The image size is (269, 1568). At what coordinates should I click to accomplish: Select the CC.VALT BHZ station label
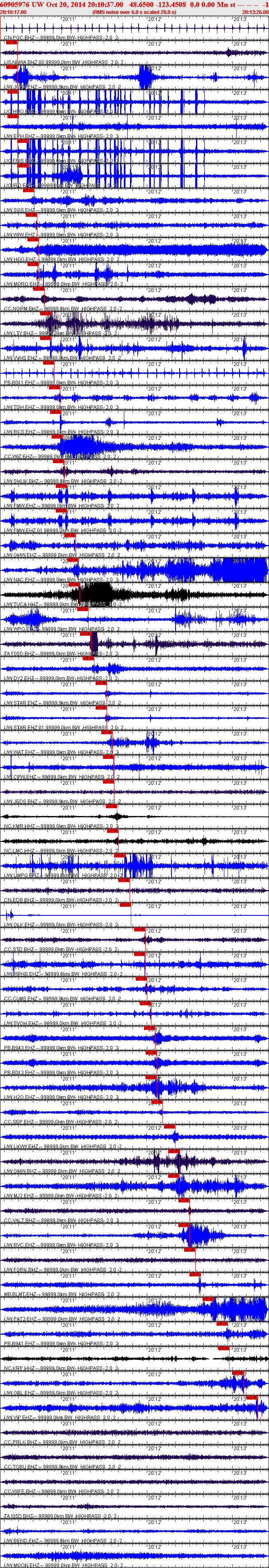tap(19, 1221)
